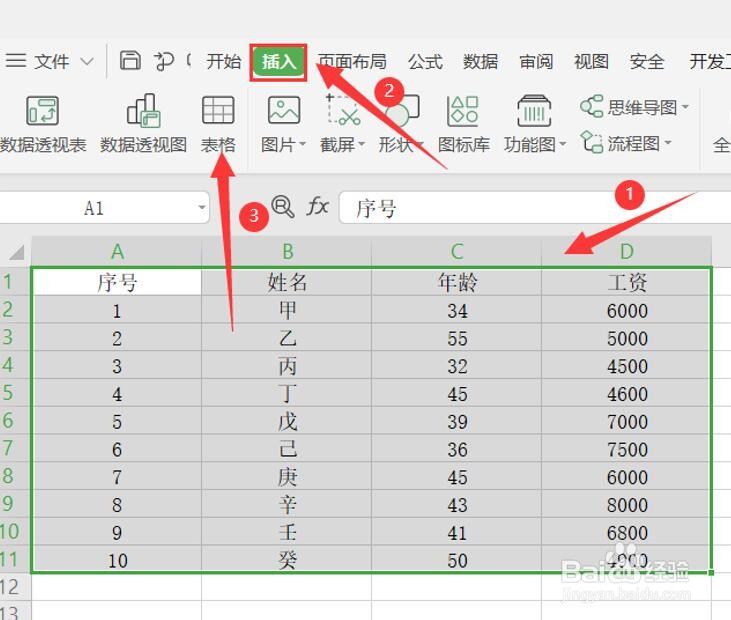Switch to the 页面布局 tab
The image size is (731, 620).
[352, 62]
